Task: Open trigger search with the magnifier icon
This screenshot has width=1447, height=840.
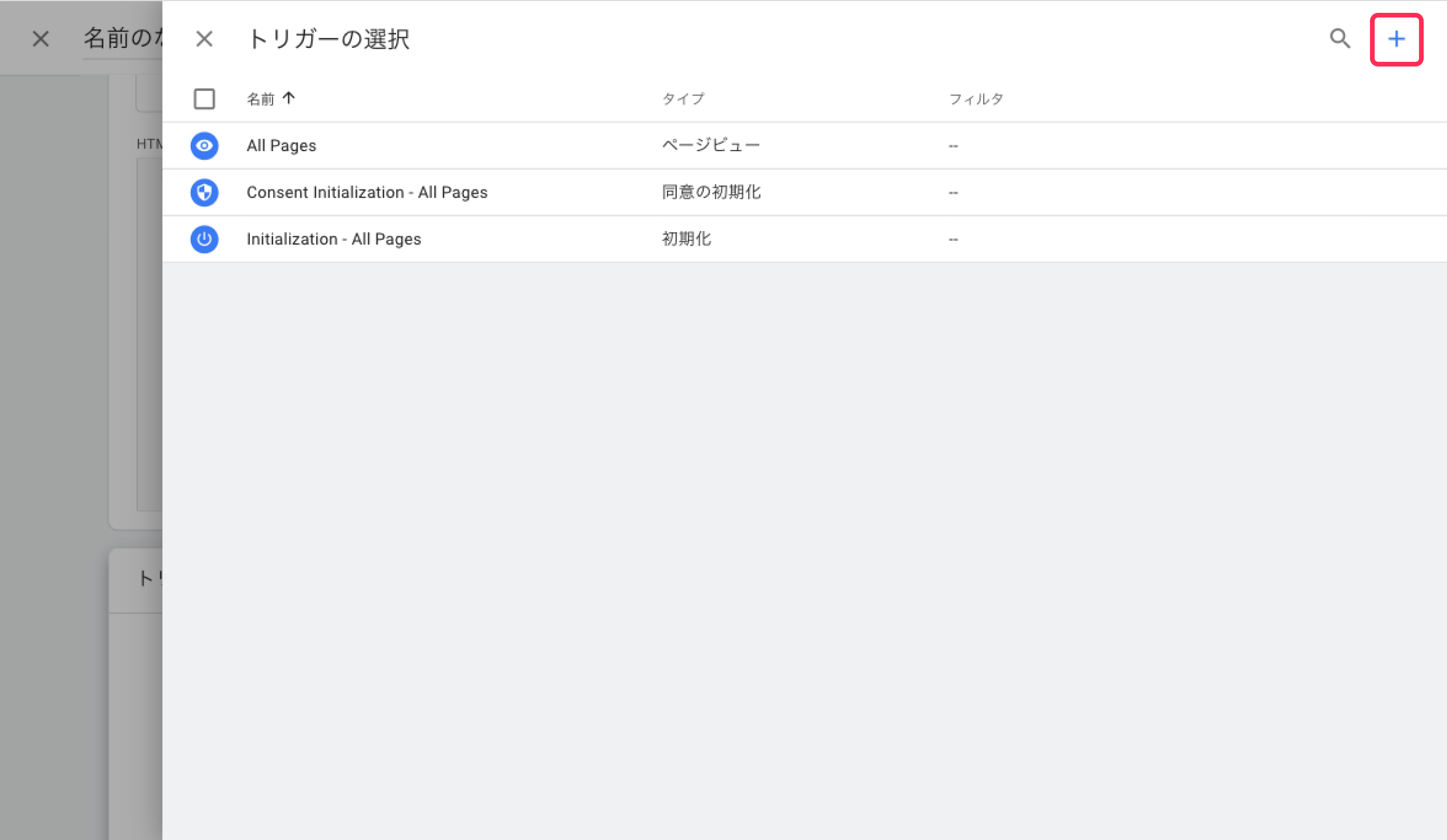Action: point(1340,39)
